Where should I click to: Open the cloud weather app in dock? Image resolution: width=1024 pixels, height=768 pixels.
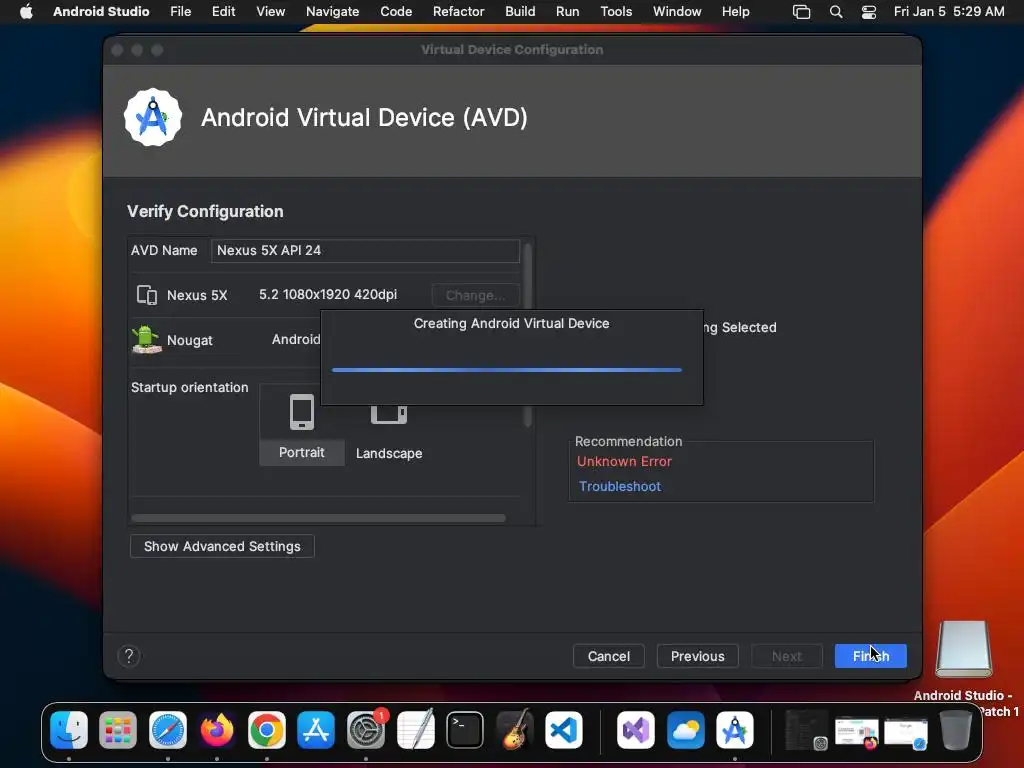[x=685, y=729]
